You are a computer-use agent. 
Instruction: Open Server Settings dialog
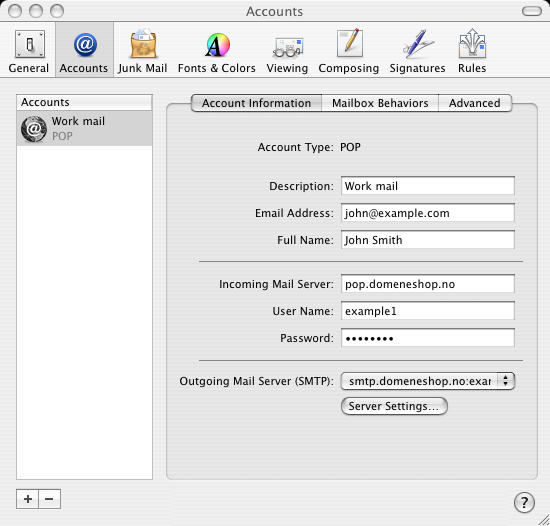394,406
